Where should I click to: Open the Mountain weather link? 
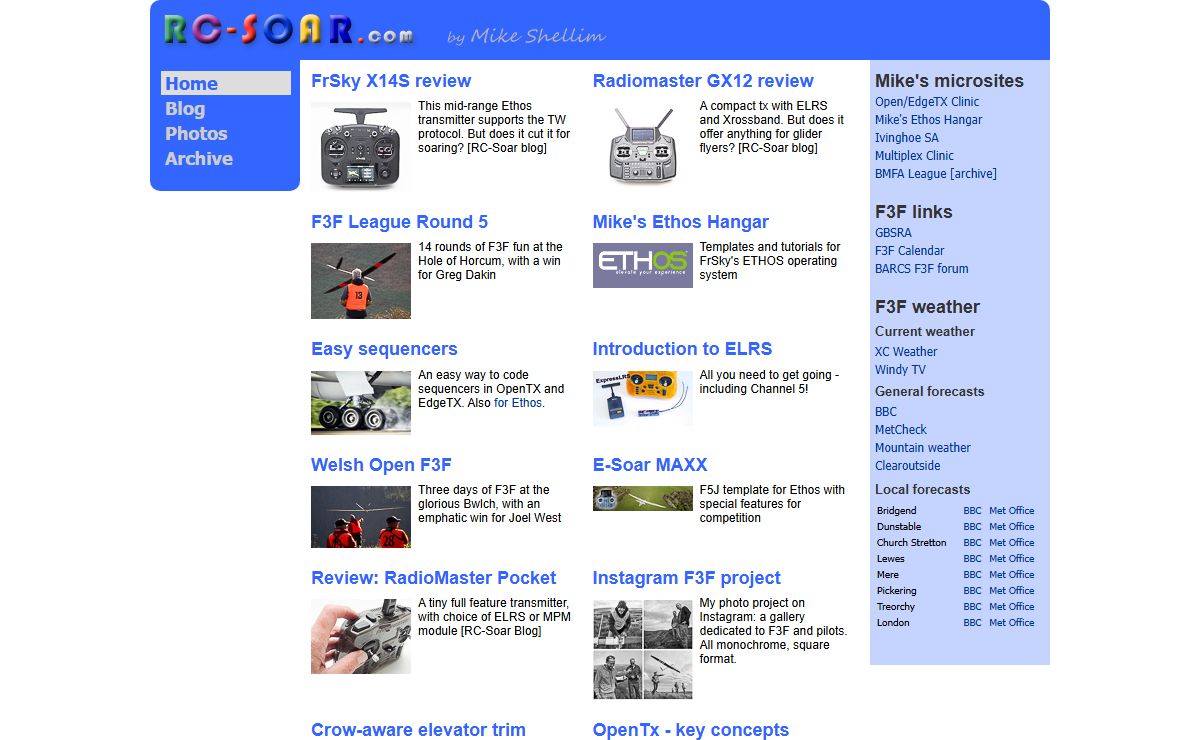pos(923,448)
